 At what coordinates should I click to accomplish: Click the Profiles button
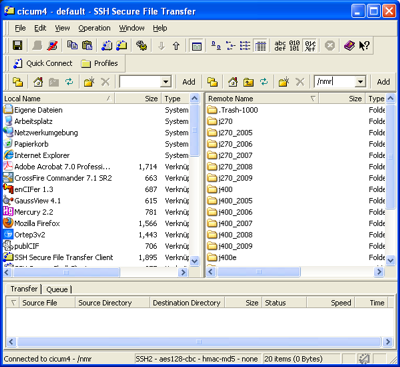pos(100,63)
